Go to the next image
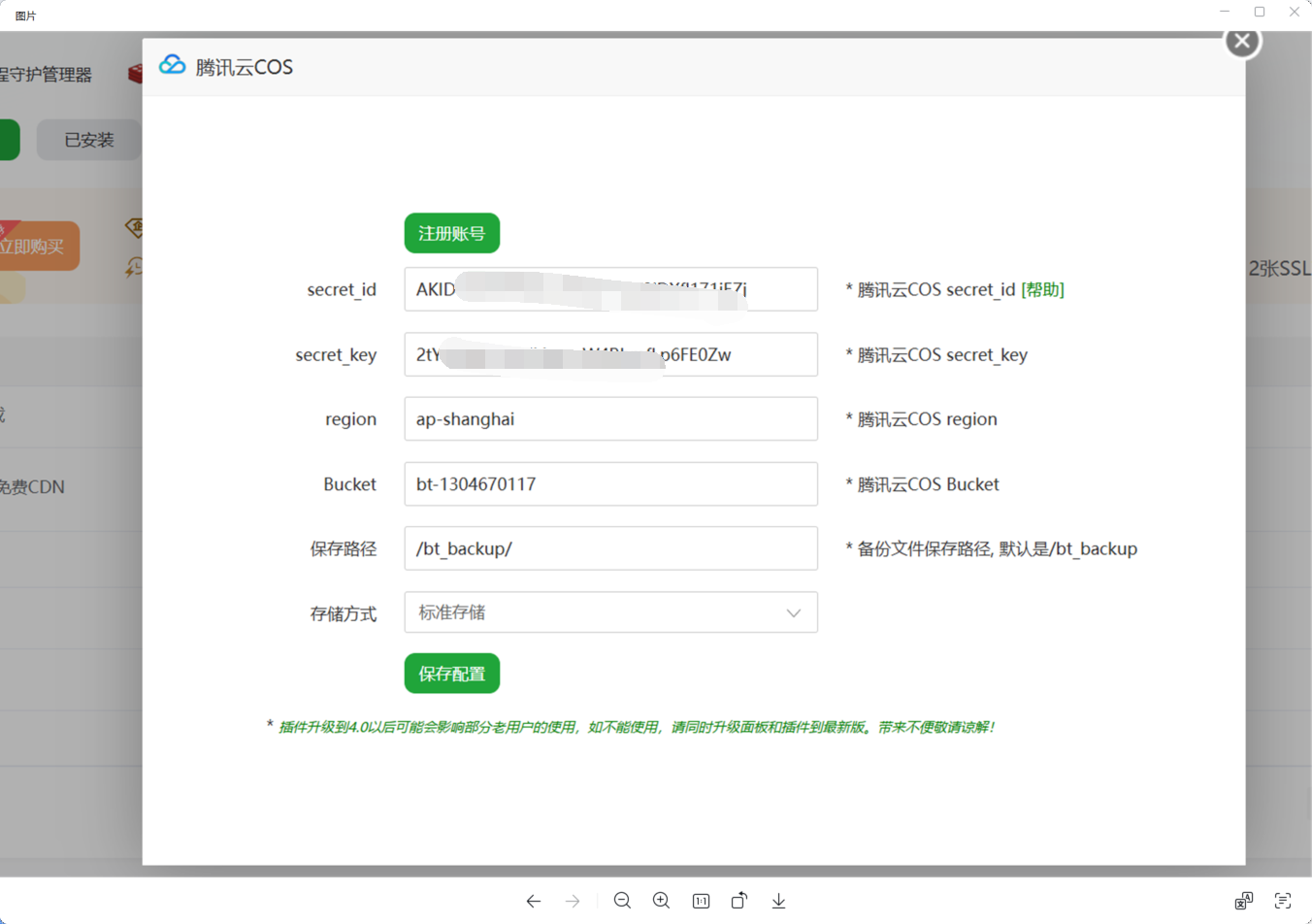1312x924 pixels. [x=573, y=901]
